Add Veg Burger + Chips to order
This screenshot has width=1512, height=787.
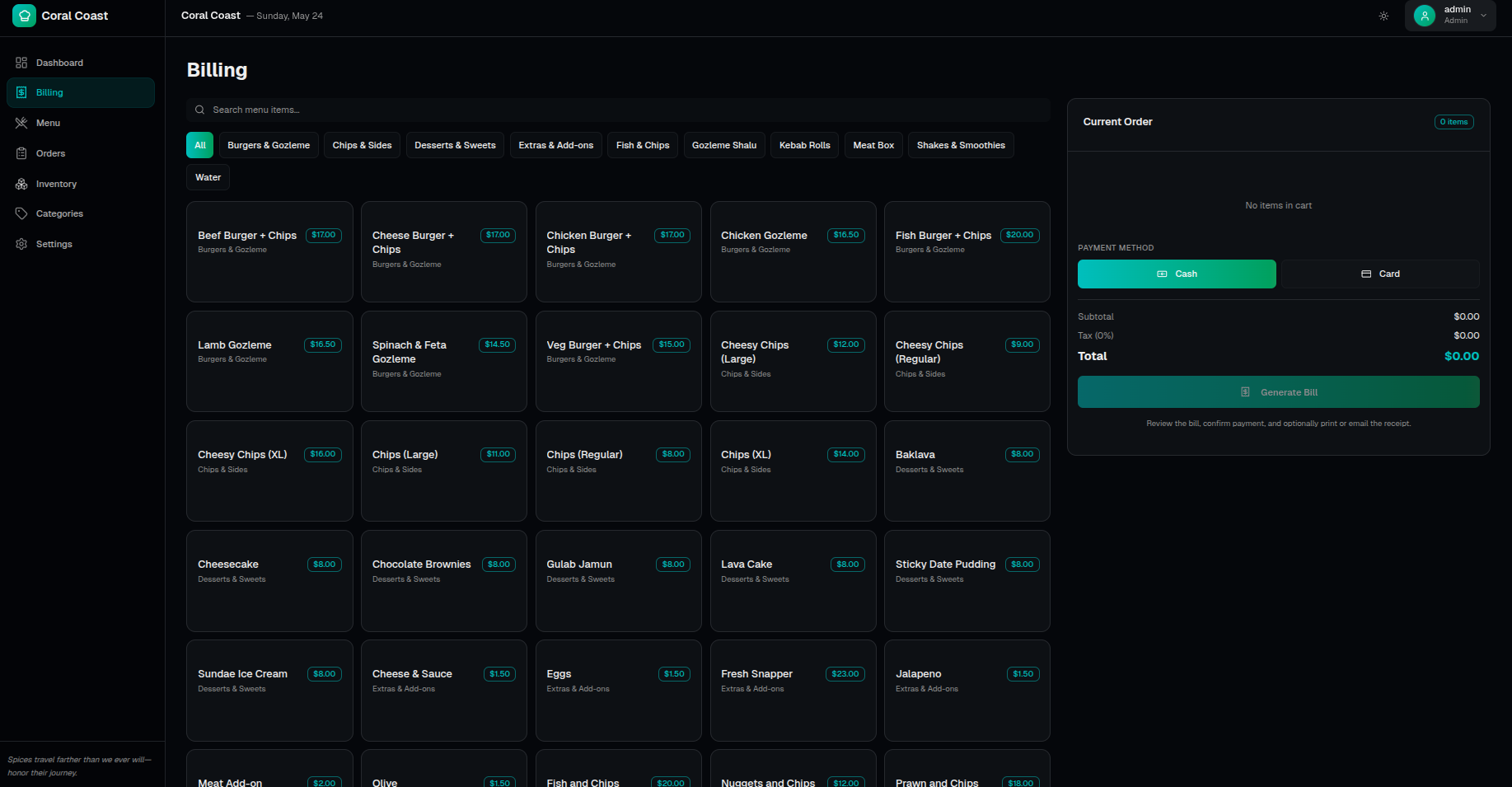pyautogui.click(x=619, y=361)
